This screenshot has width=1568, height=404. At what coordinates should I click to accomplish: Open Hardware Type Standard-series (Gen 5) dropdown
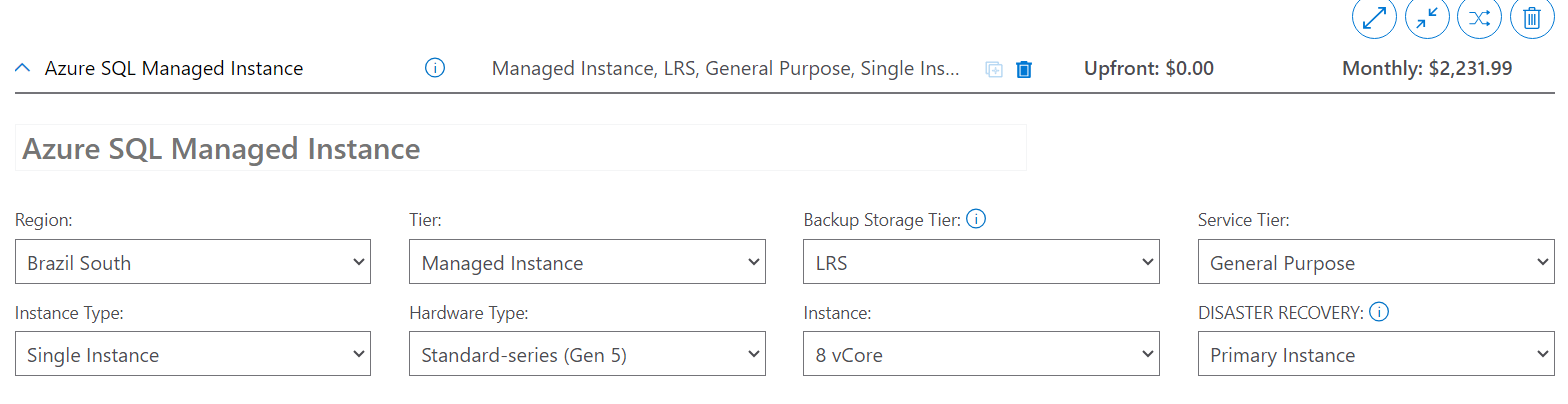coord(587,355)
